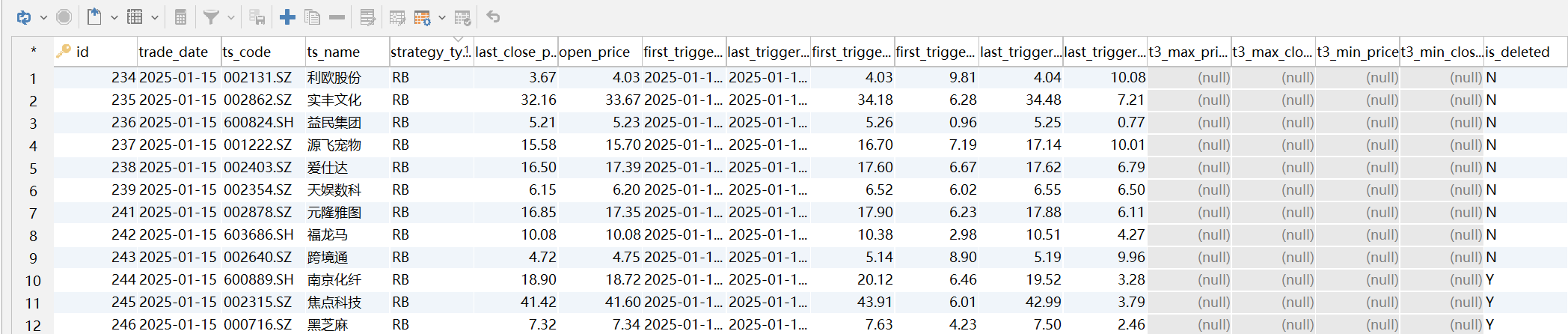Click the calculator icon in toolbar

(180, 16)
